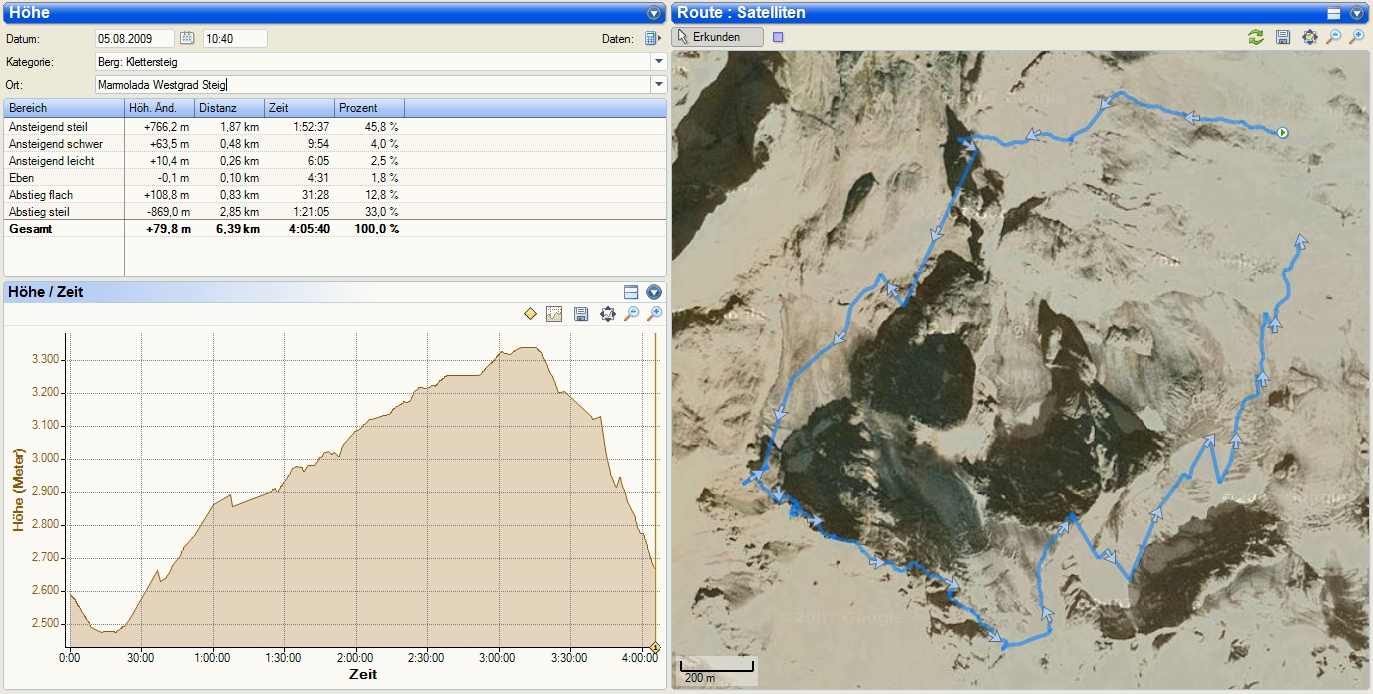
Task: Zoom in on the elevation chart
Action: 656,314
